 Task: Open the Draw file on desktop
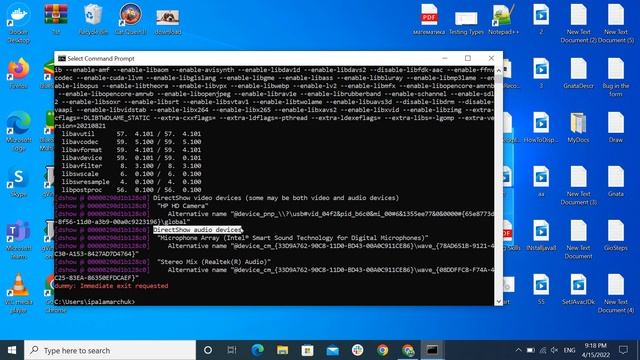coord(616,127)
